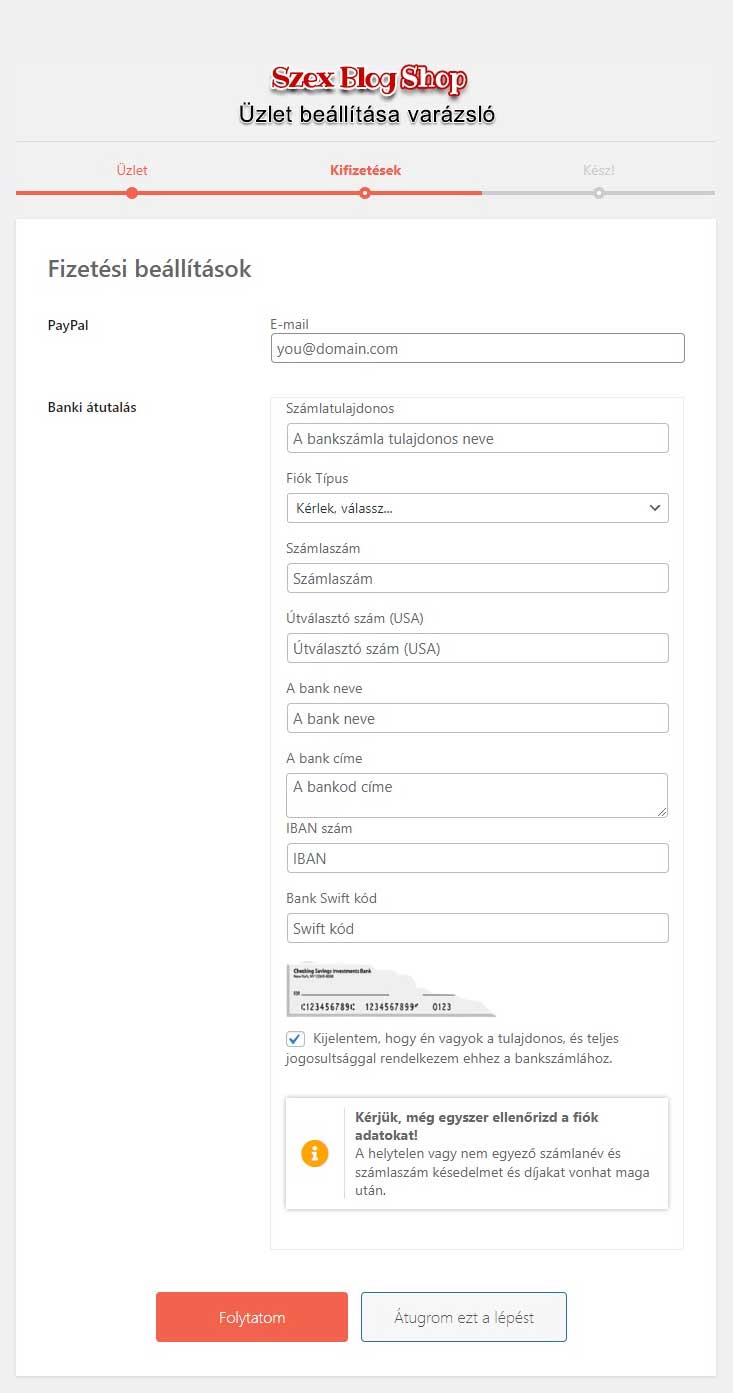Click the Bank Swift kód field
Viewport: 733px width, 1393px height.
point(477,928)
